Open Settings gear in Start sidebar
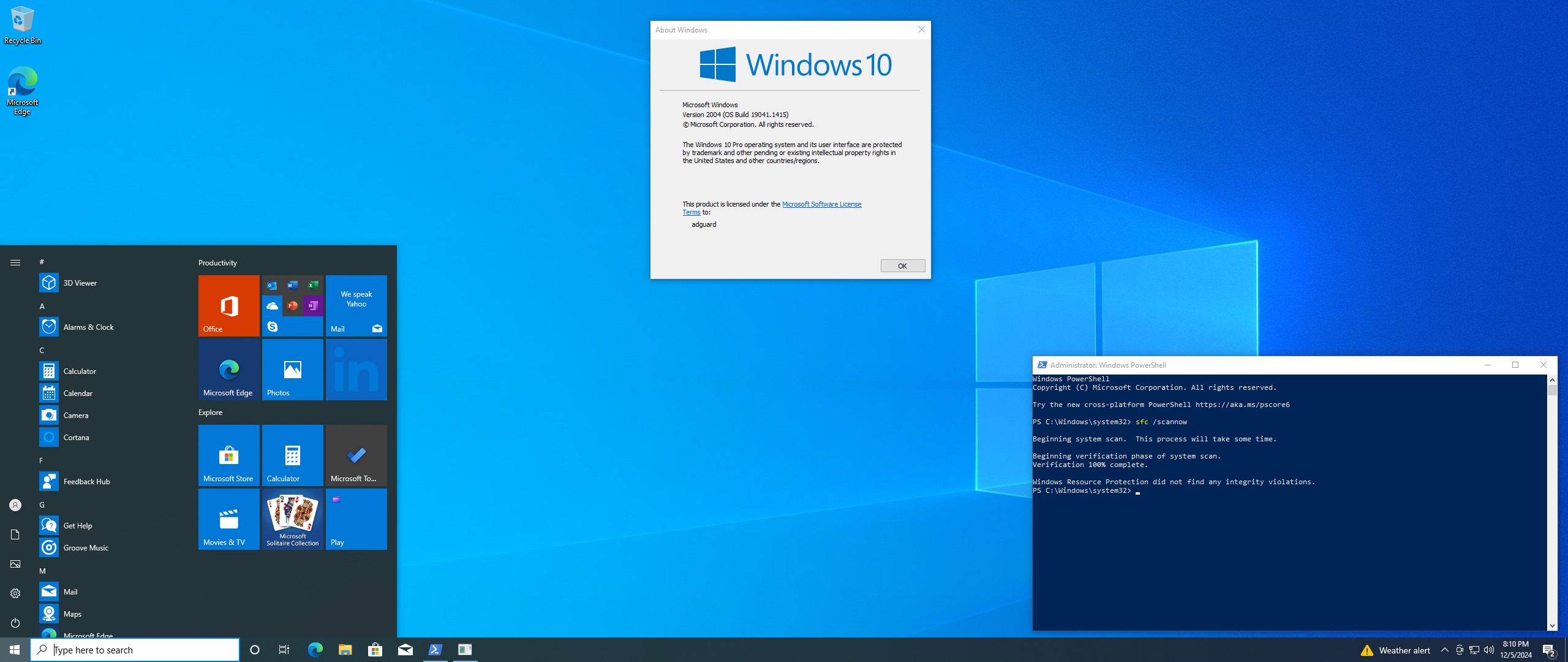The image size is (1568, 662). 15,593
